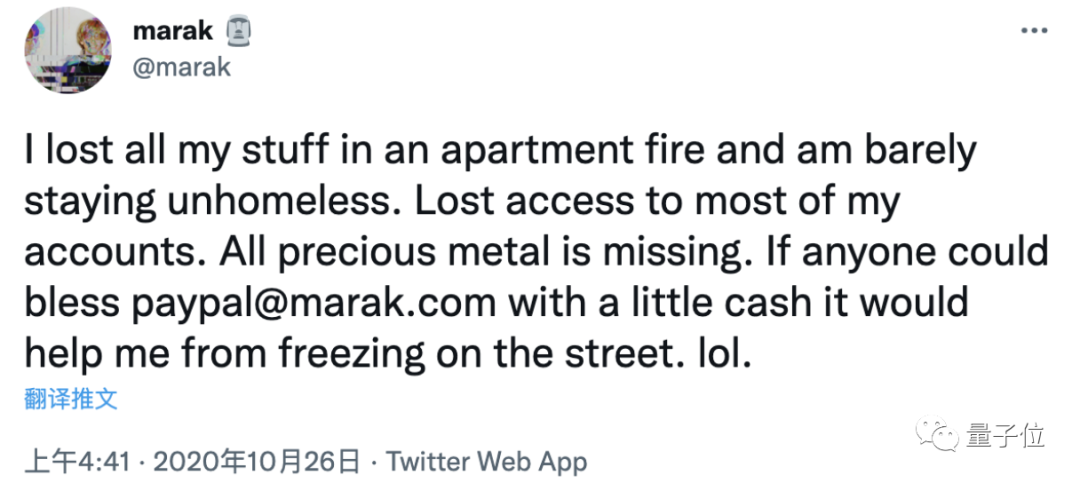Open the three-dot more options menu

click(x=1034, y=32)
